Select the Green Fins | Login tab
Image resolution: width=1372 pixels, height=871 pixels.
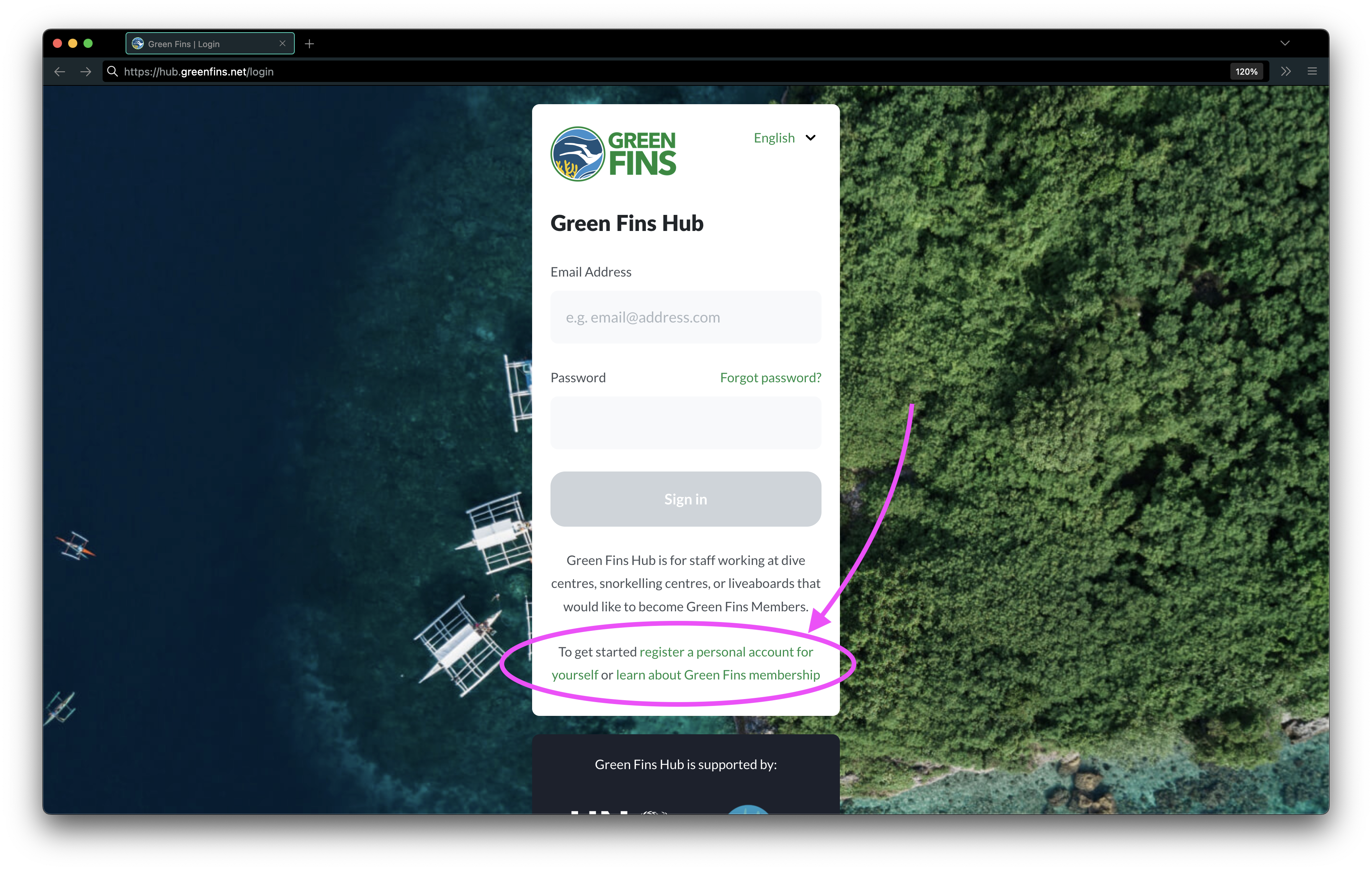click(210, 44)
